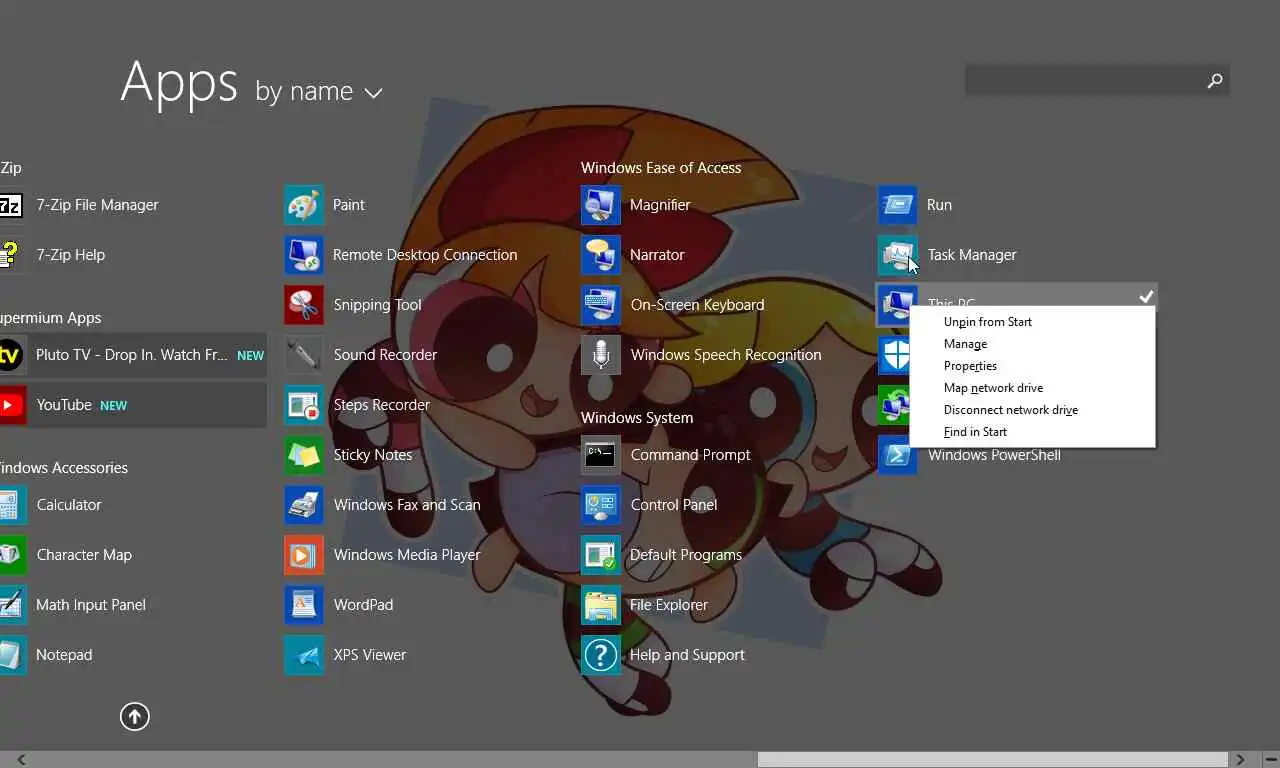Open the Default Programs icon

pos(601,555)
